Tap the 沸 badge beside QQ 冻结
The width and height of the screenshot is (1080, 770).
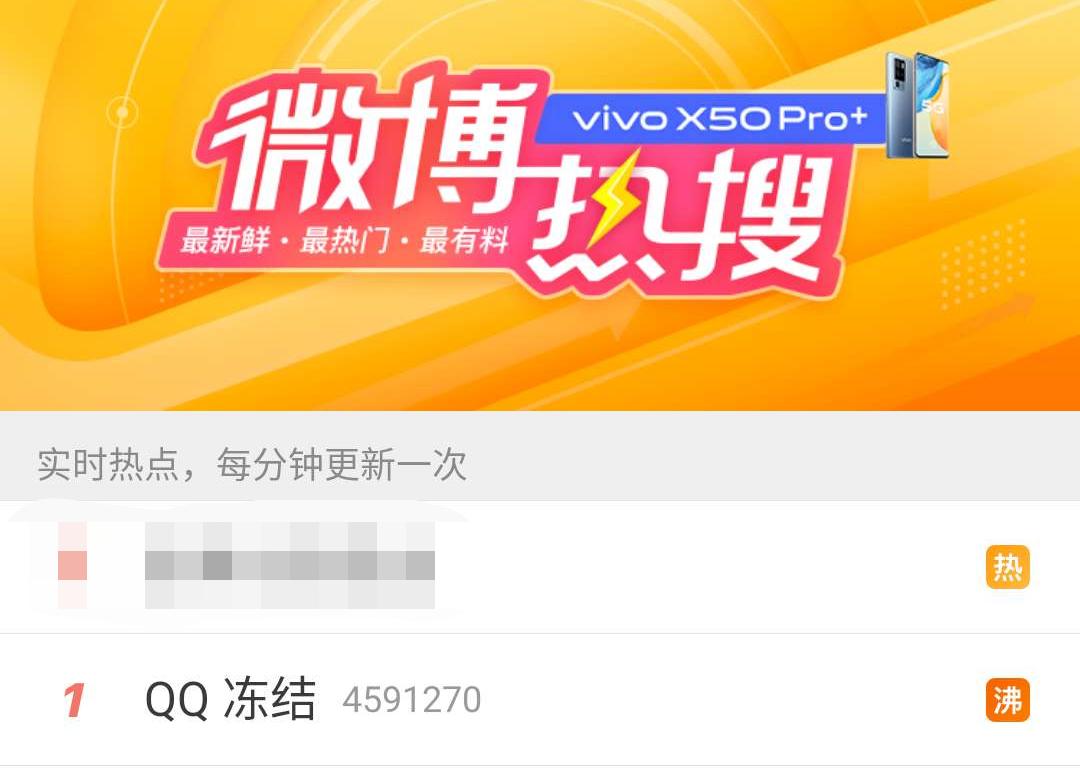[x=1007, y=700]
